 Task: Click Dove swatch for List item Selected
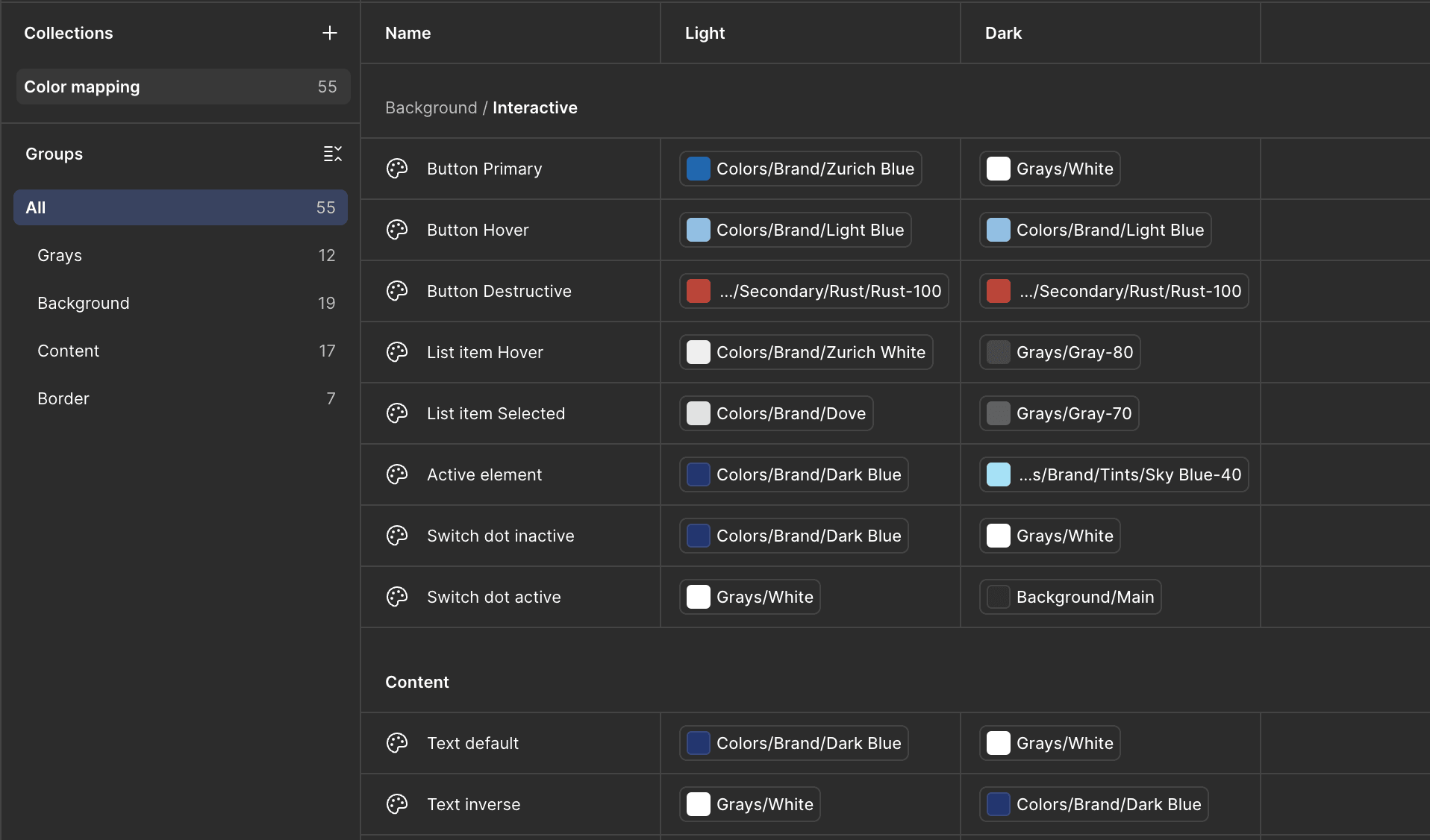pos(699,413)
